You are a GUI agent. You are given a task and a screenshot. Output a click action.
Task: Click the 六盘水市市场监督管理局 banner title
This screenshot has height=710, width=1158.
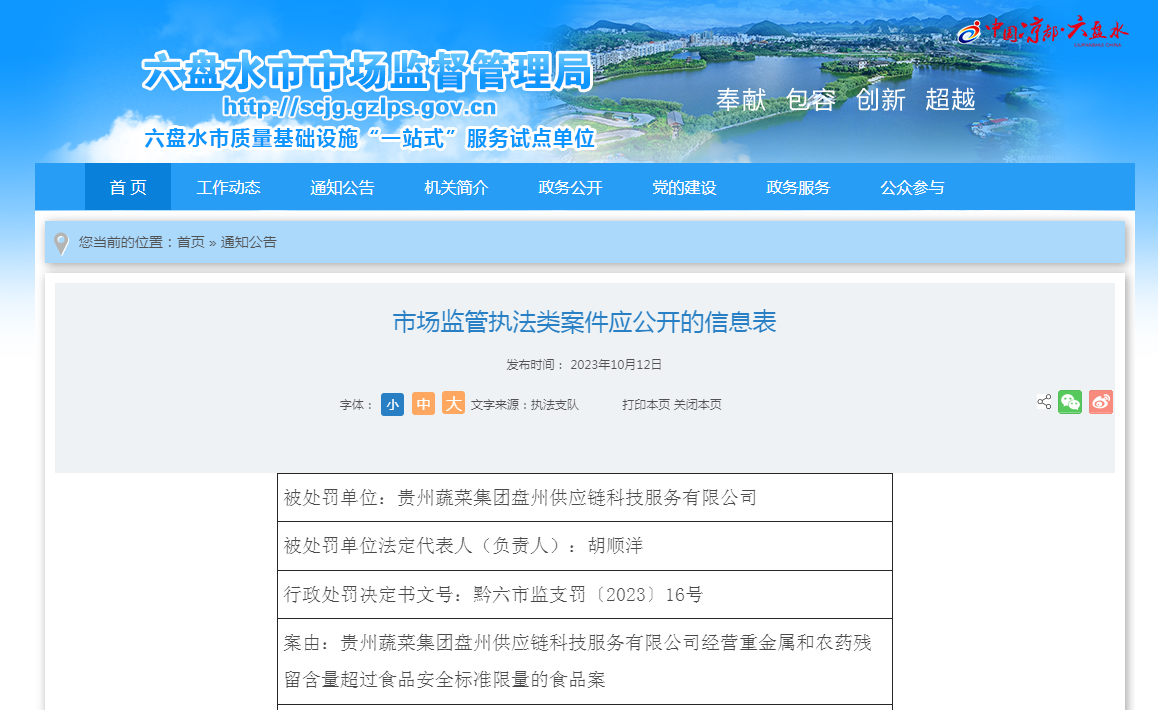click(x=368, y=71)
